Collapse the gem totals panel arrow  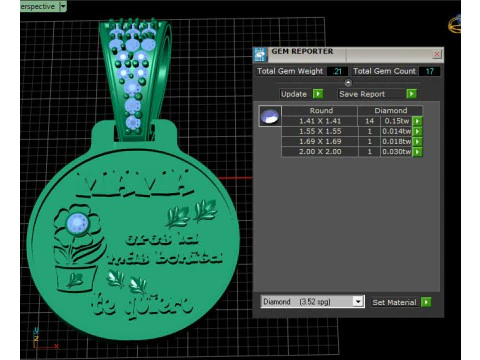348,83
